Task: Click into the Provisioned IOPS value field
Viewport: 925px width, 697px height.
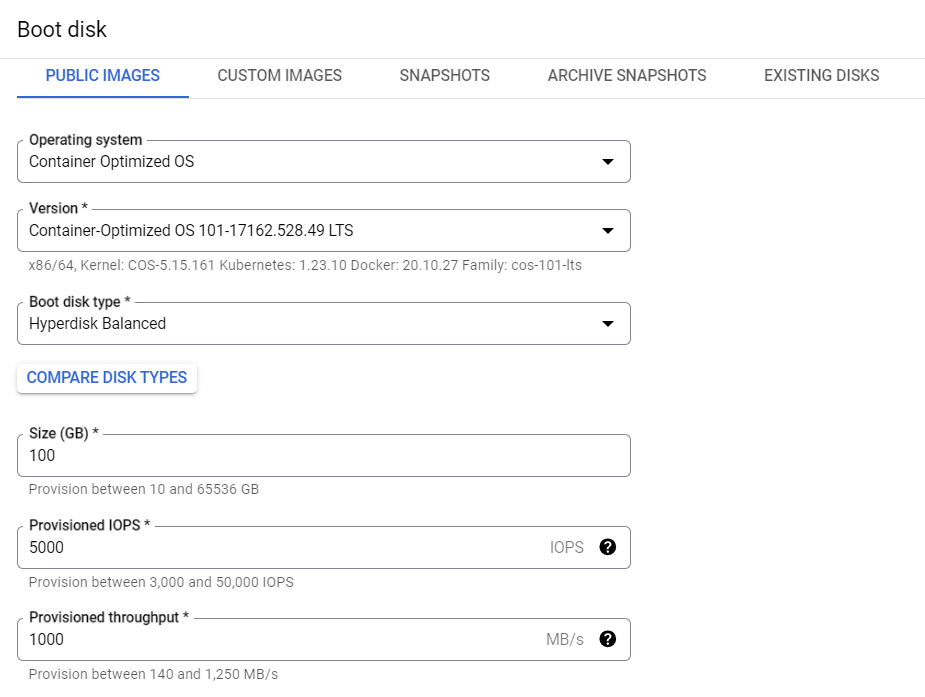Action: click(x=280, y=548)
